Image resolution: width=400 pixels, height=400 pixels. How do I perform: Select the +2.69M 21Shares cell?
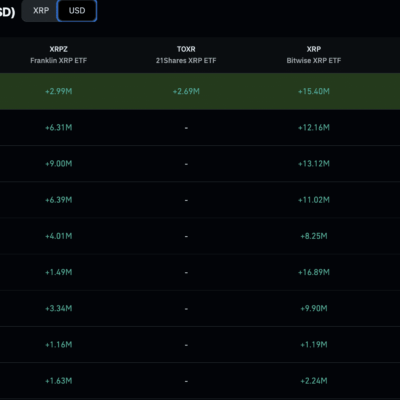tap(186, 91)
